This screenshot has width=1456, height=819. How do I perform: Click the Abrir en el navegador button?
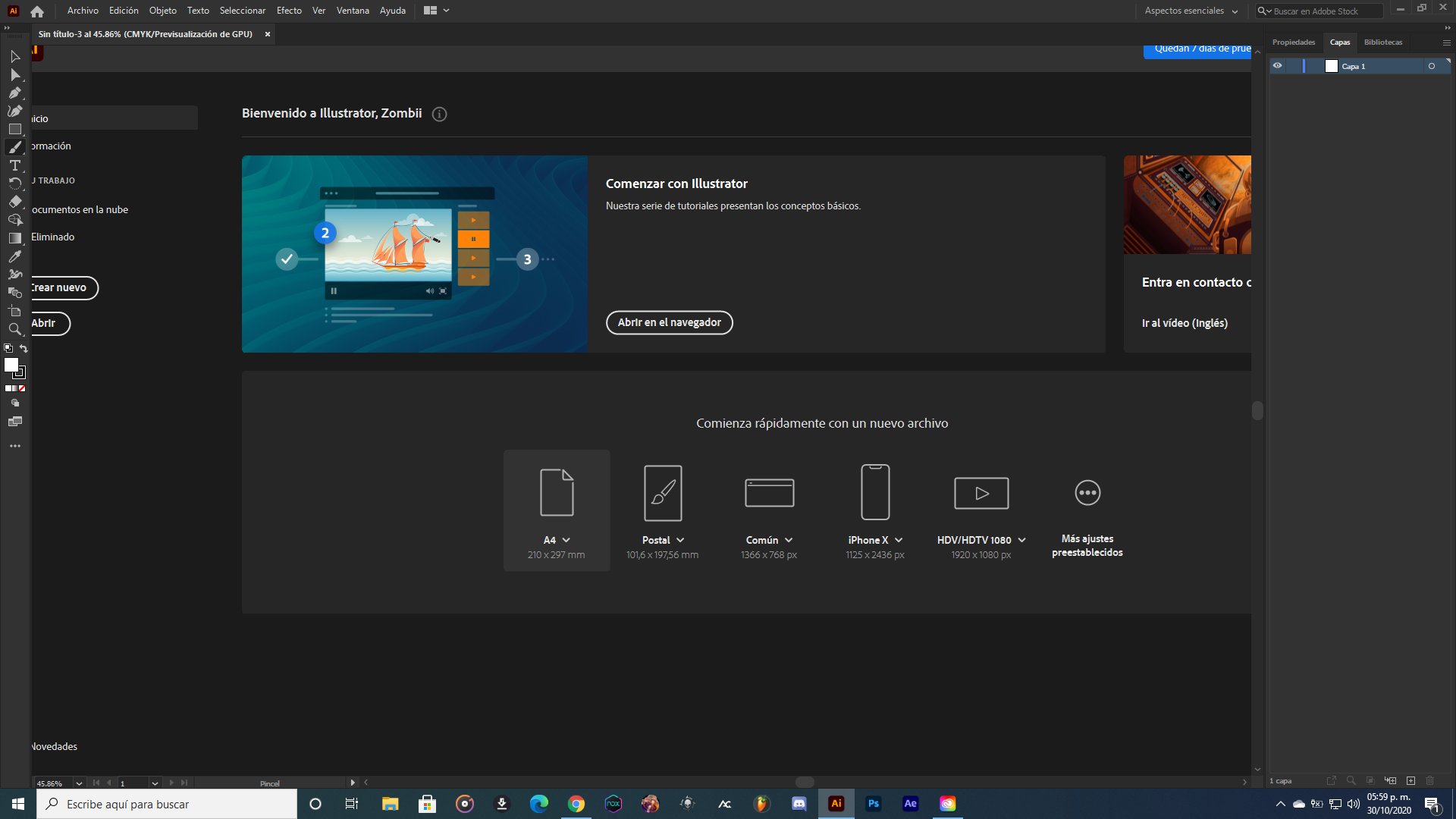[x=669, y=322]
